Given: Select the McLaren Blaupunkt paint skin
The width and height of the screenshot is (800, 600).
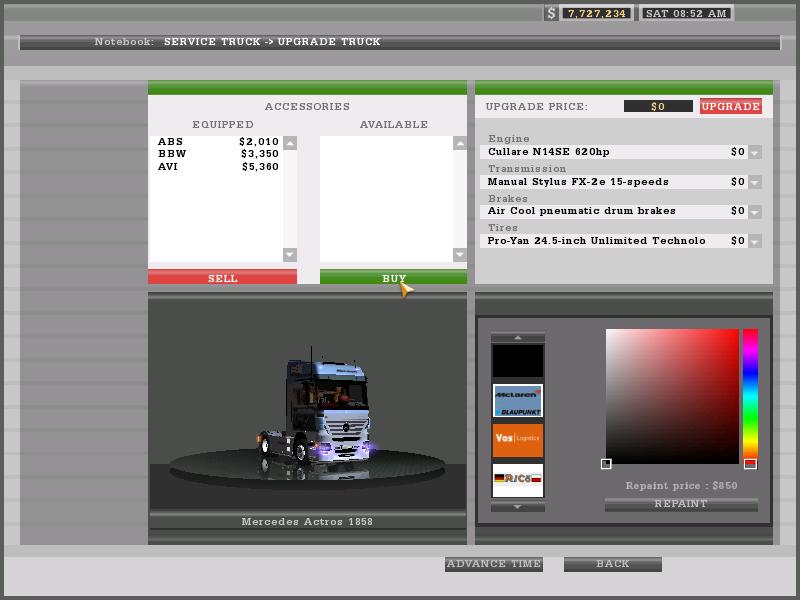Looking at the screenshot, I should point(517,401).
